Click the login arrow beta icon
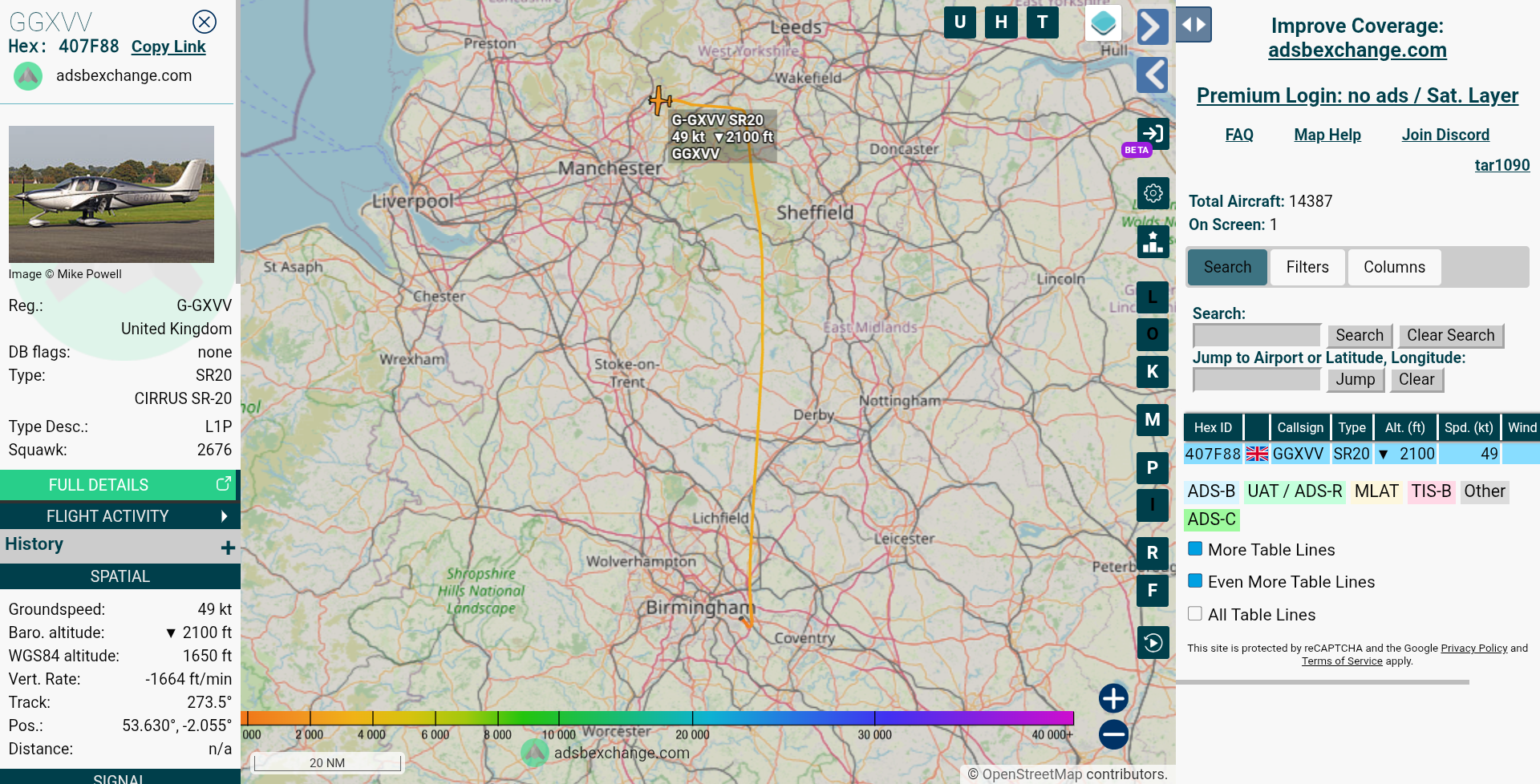 pyautogui.click(x=1153, y=134)
